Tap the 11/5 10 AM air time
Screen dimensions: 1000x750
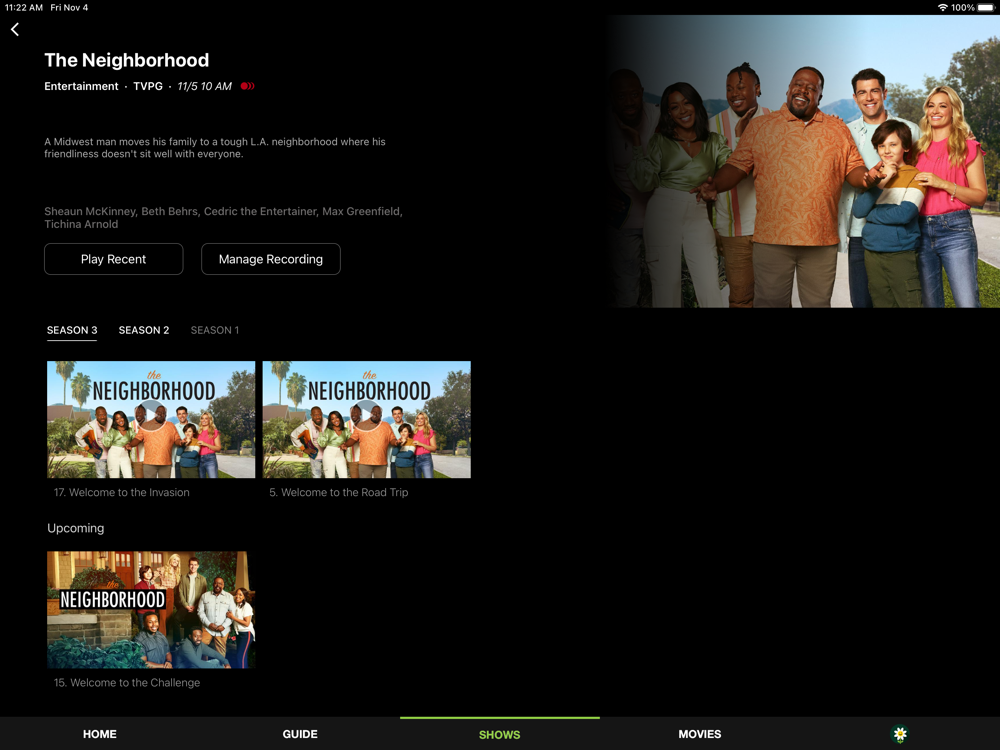[x=204, y=86]
